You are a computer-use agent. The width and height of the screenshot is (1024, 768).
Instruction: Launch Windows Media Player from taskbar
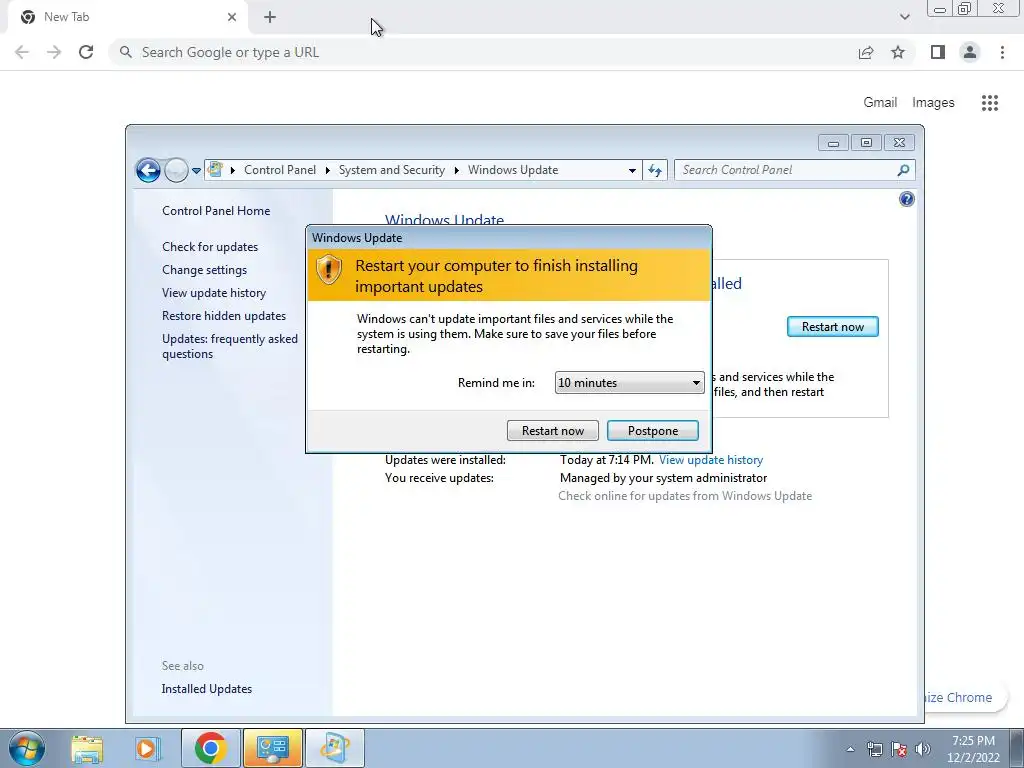click(148, 748)
